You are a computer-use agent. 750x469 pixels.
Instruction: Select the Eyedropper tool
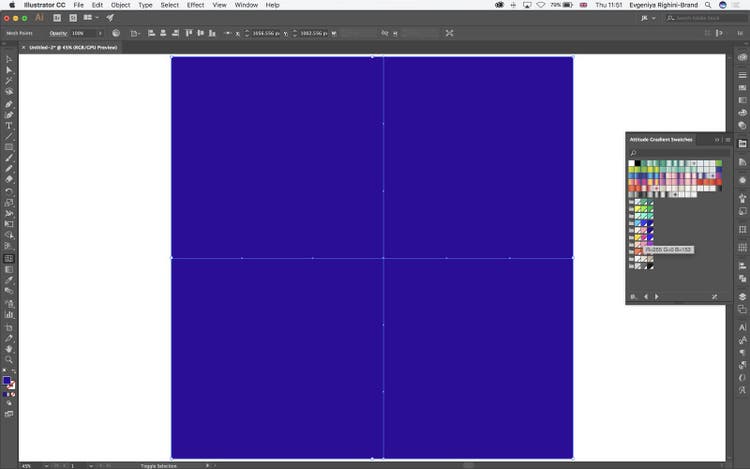(x=9, y=280)
